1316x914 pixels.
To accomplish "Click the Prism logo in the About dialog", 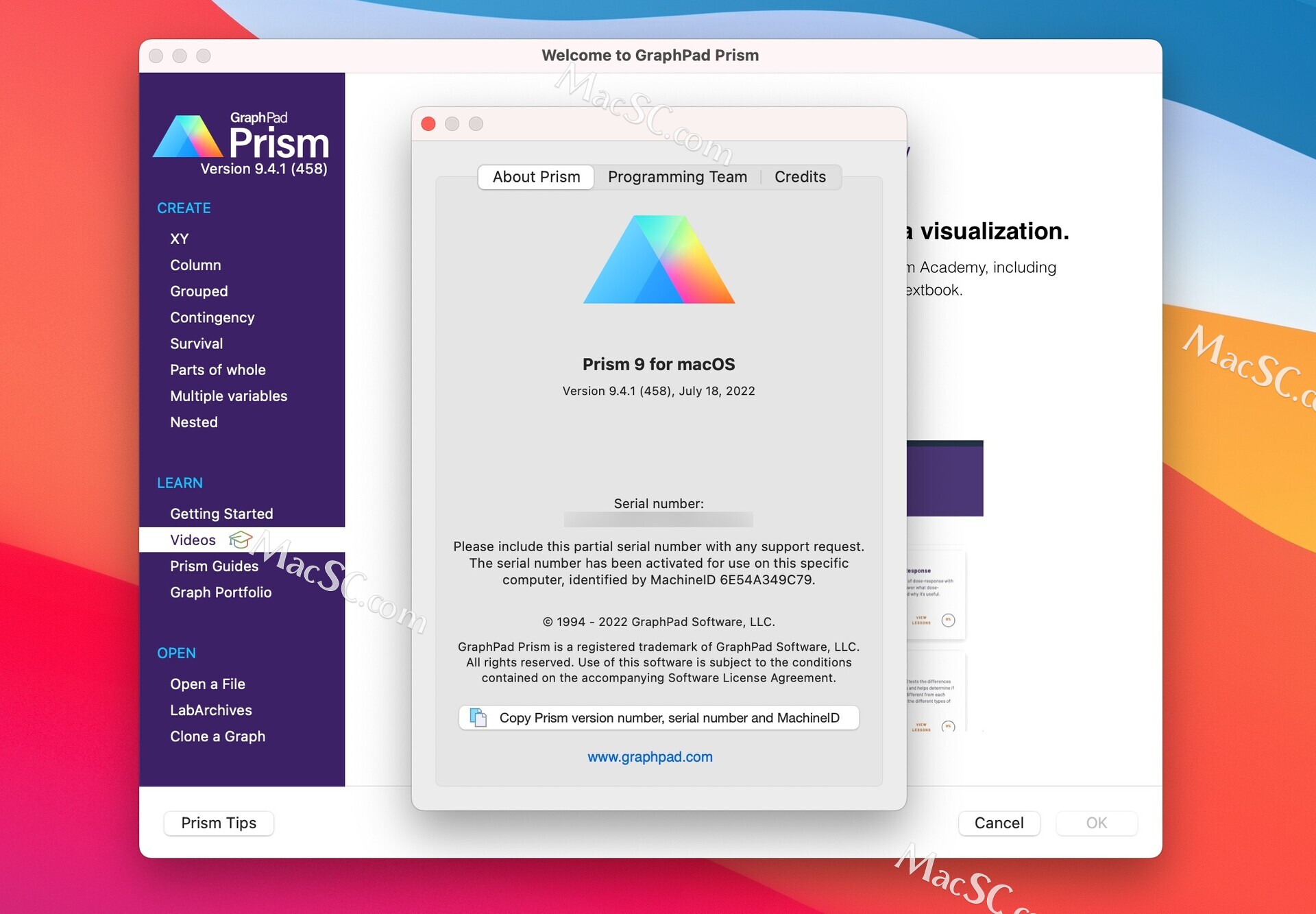I will point(658,261).
